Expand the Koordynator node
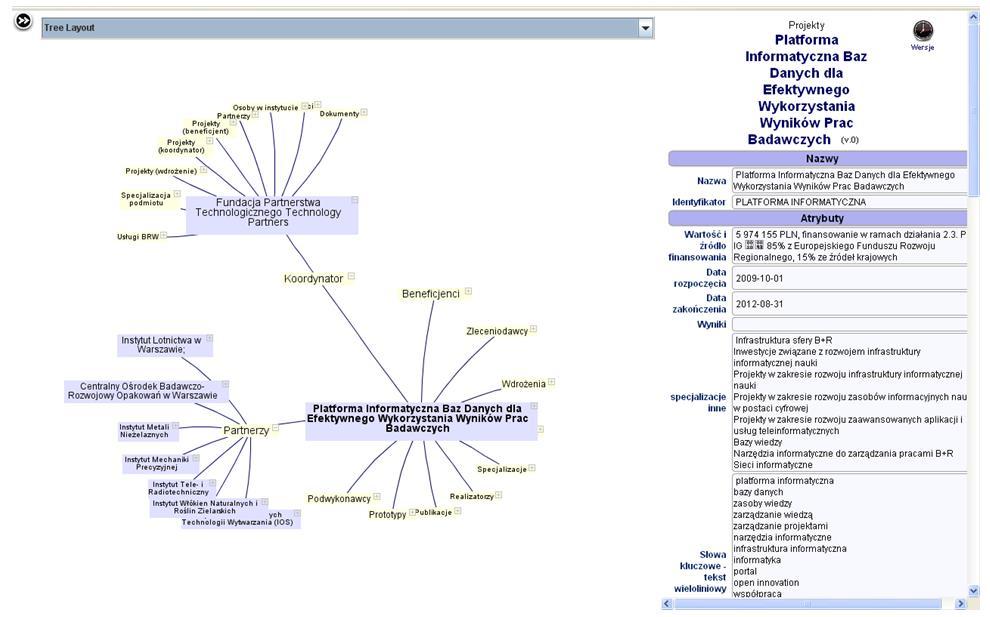The width and height of the screenshot is (990, 617). [351, 276]
